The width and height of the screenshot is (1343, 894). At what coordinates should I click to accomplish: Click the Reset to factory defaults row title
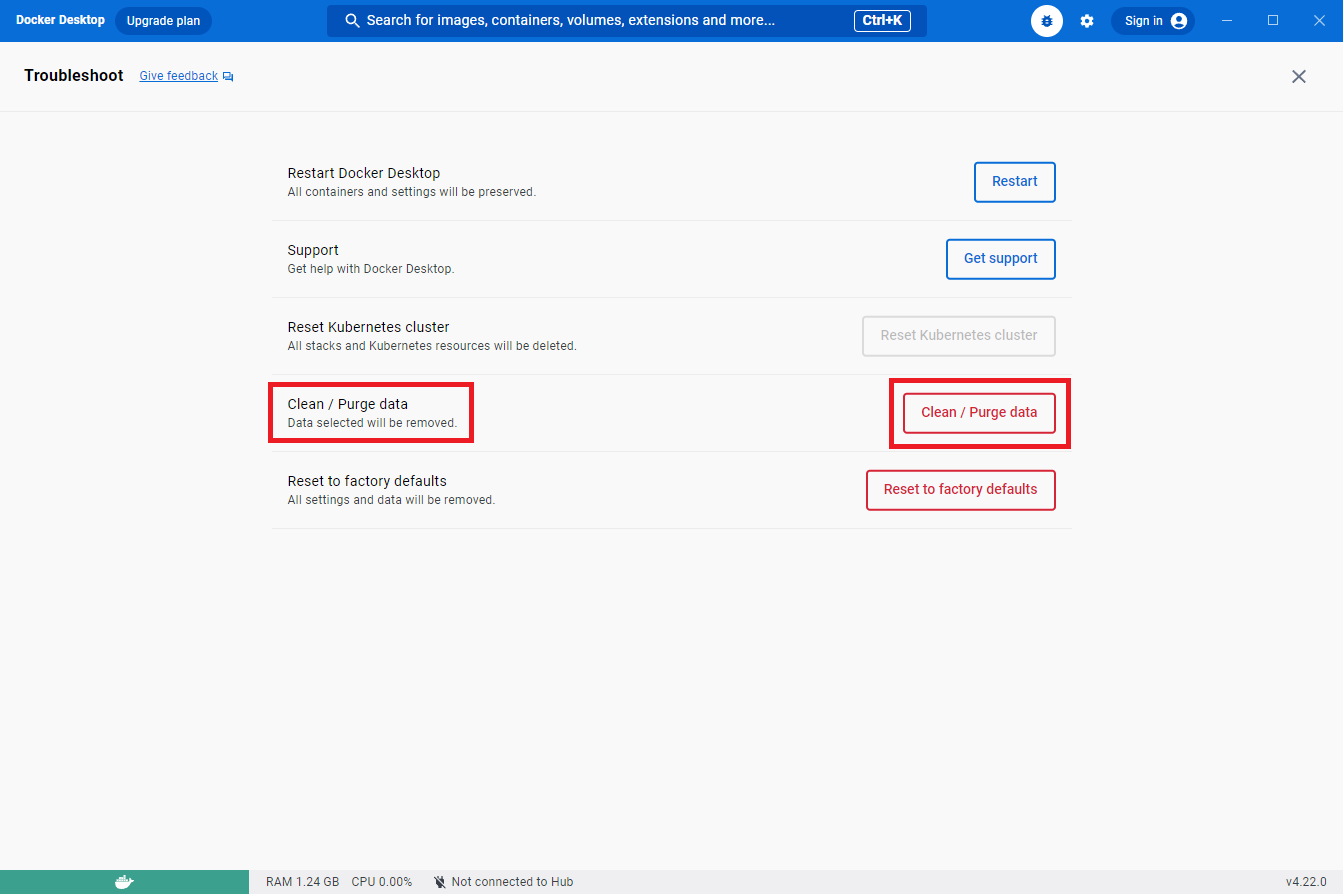pyautogui.click(x=367, y=481)
